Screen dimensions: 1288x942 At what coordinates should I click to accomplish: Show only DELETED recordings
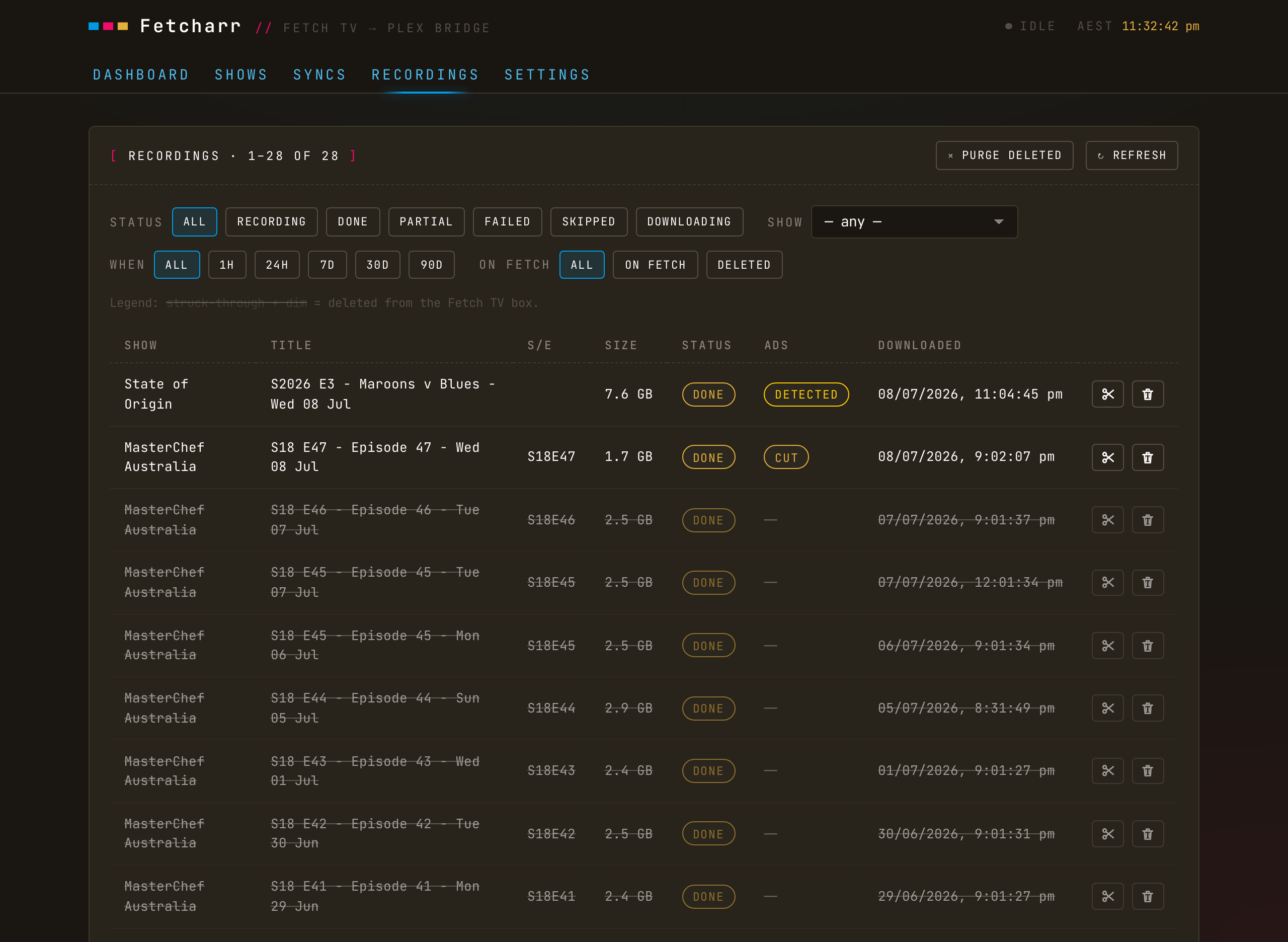click(744, 265)
